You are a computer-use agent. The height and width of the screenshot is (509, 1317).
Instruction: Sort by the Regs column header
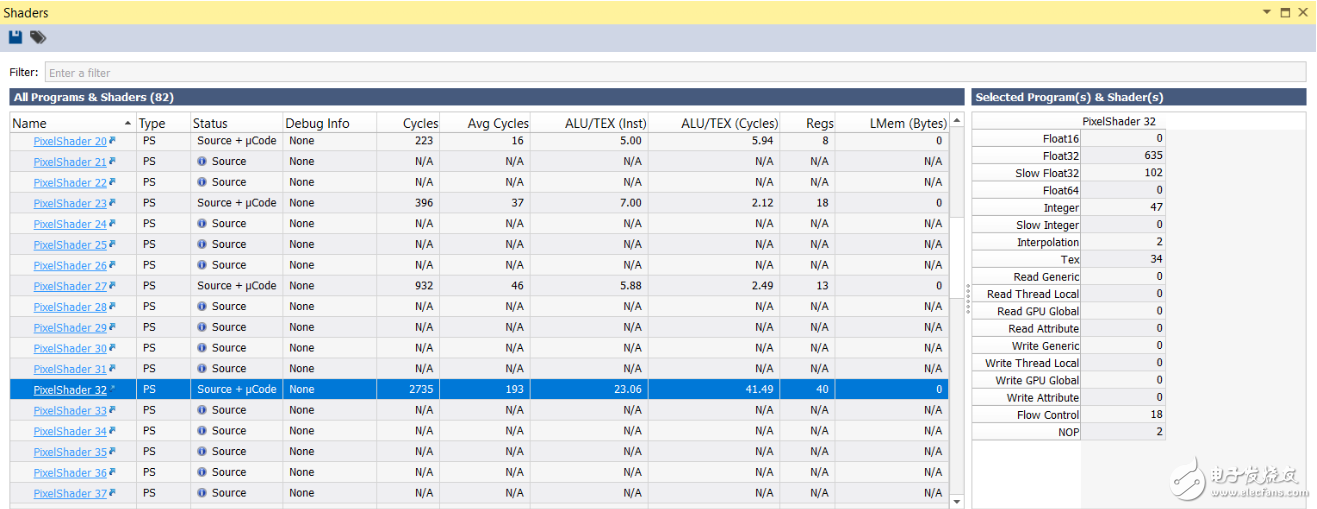[x=819, y=123]
